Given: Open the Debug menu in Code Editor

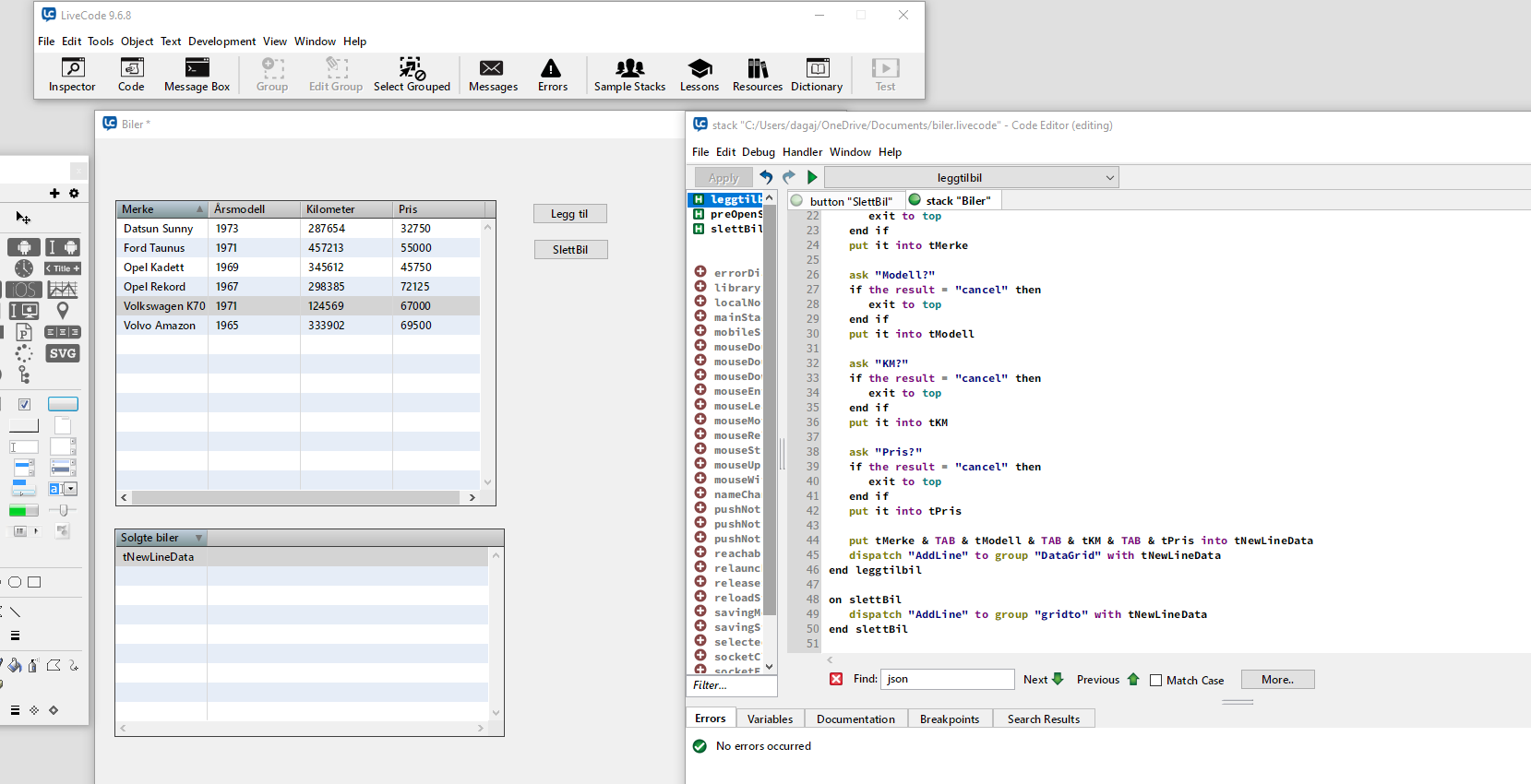Looking at the screenshot, I should coord(759,152).
